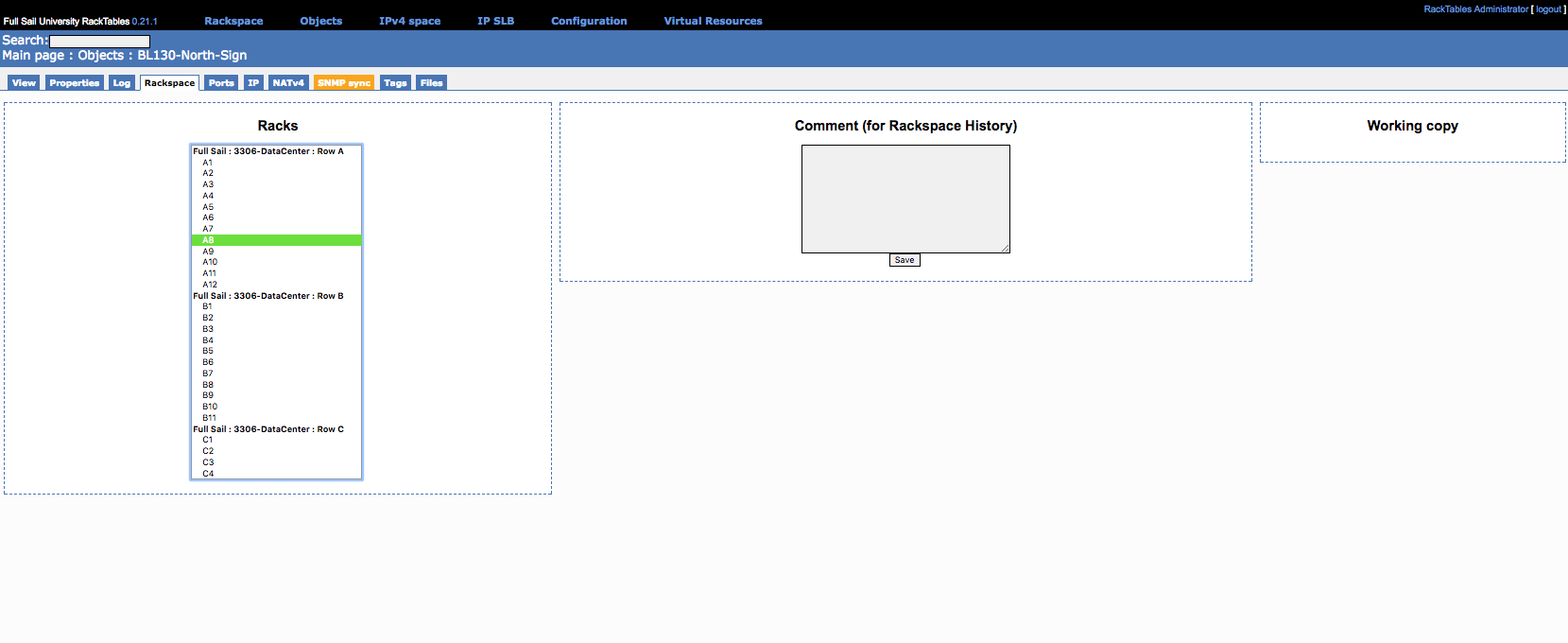This screenshot has width=1568, height=643.
Task: Click the logout link
Action: pyautogui.click(x=1548, y=9)
